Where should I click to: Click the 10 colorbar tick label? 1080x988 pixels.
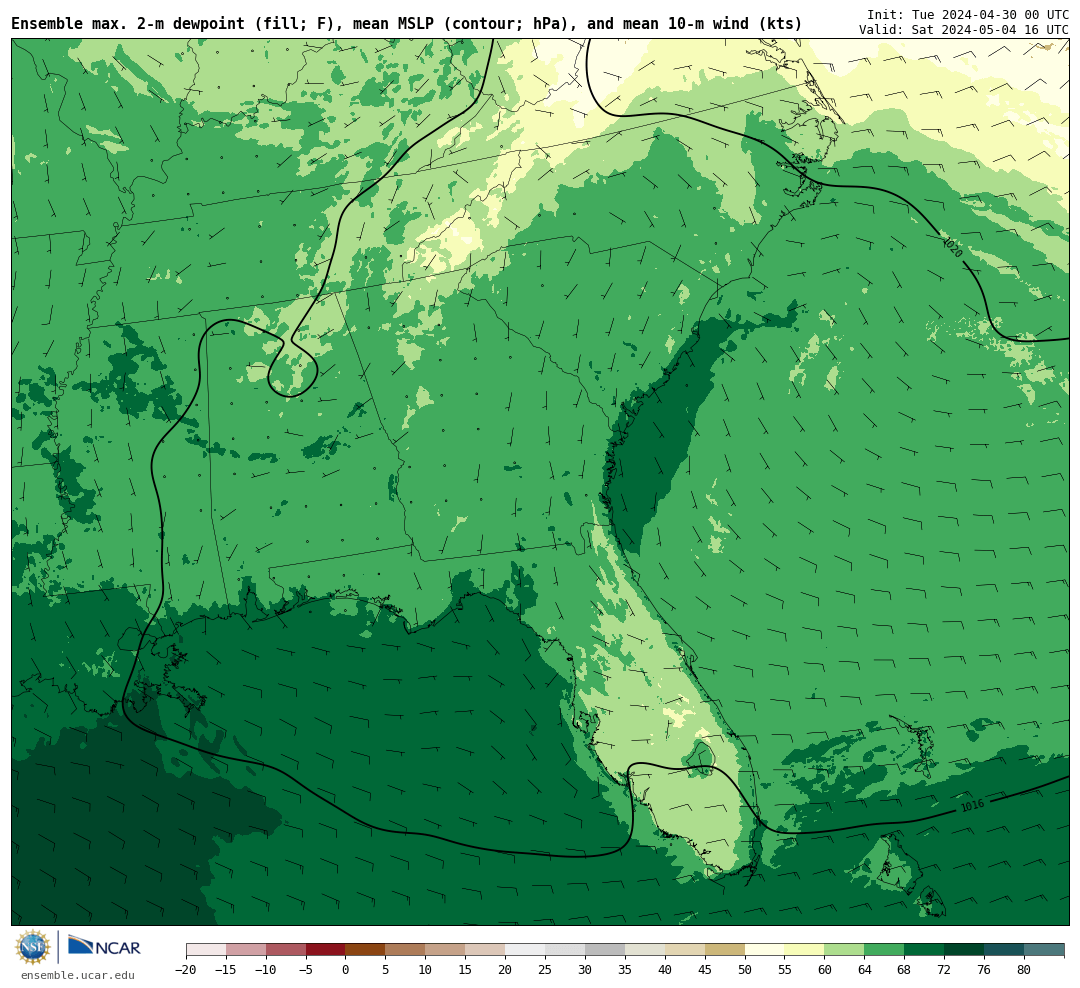(426, 970)
